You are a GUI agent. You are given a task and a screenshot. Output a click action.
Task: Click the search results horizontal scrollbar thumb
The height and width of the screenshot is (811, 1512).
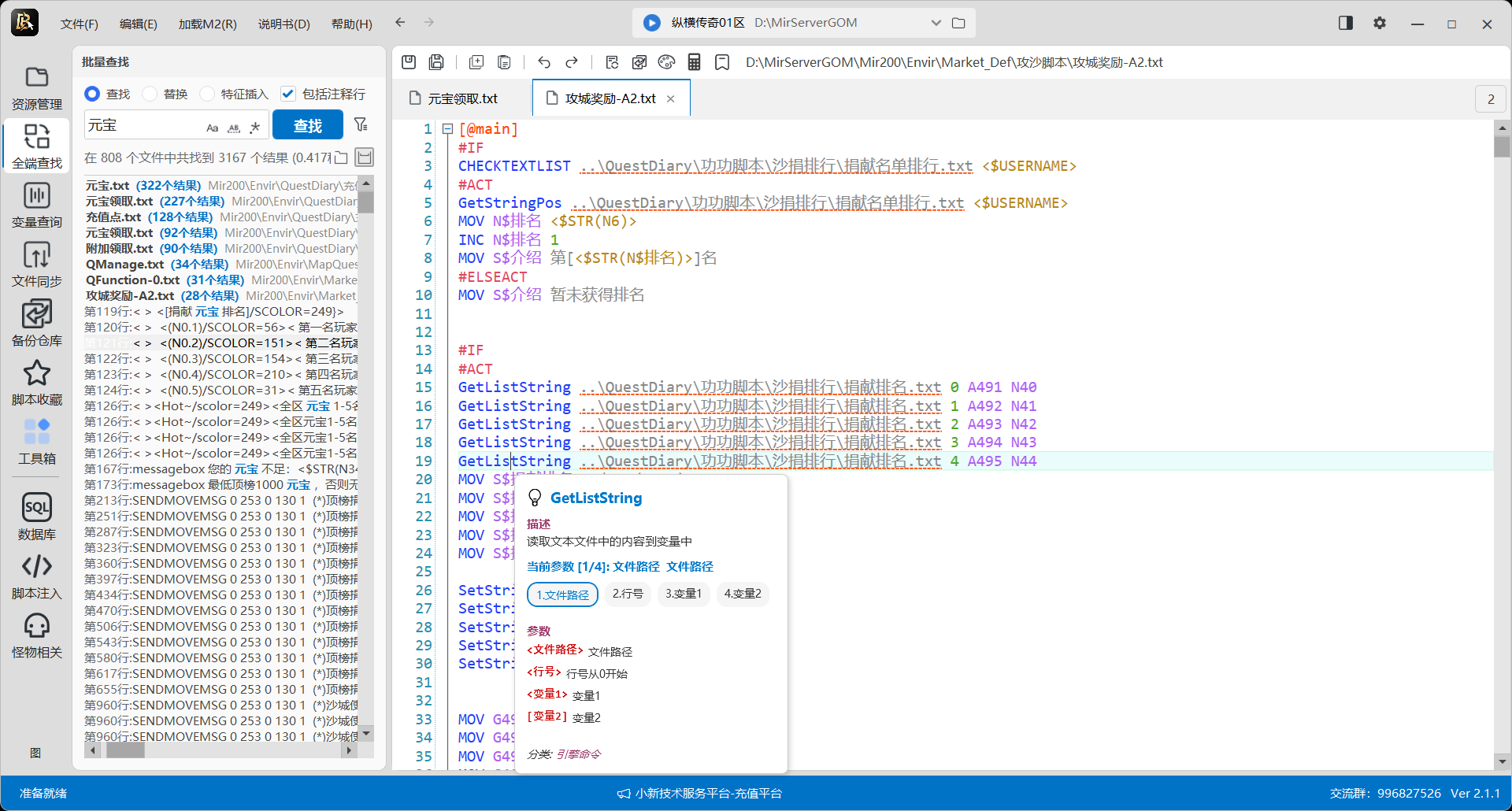[x=125, y=750]
